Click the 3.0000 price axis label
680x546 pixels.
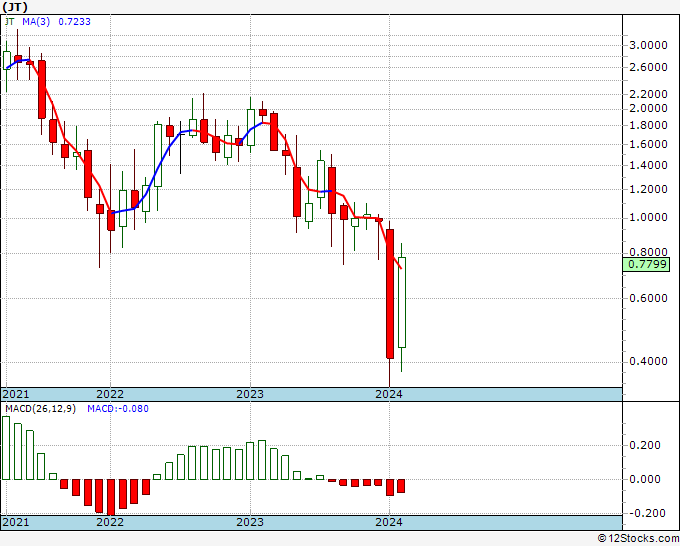tap(648, 46)
